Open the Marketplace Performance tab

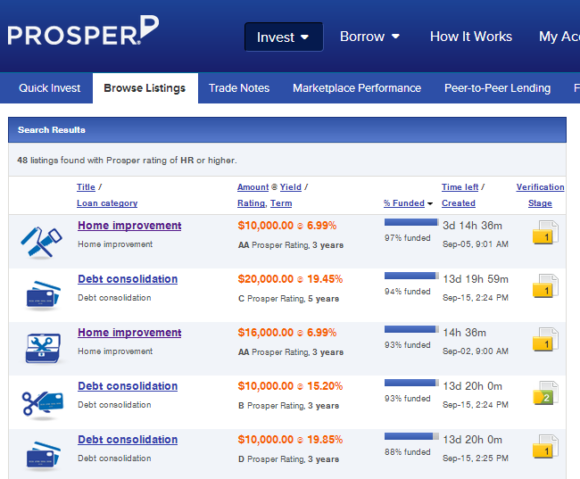[357, 88]
